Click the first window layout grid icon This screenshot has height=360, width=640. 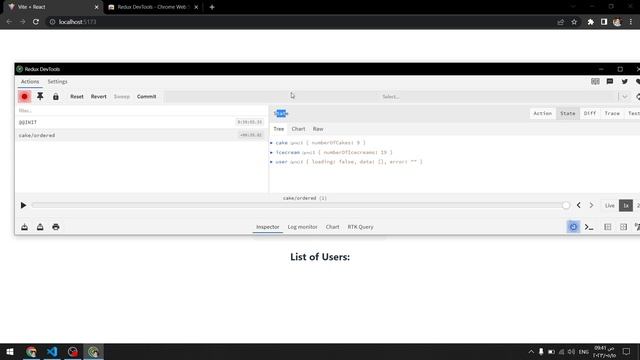pos(607,227)
